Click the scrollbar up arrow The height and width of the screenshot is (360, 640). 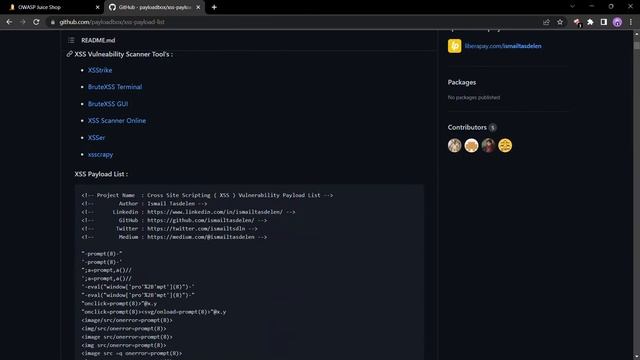636,34
